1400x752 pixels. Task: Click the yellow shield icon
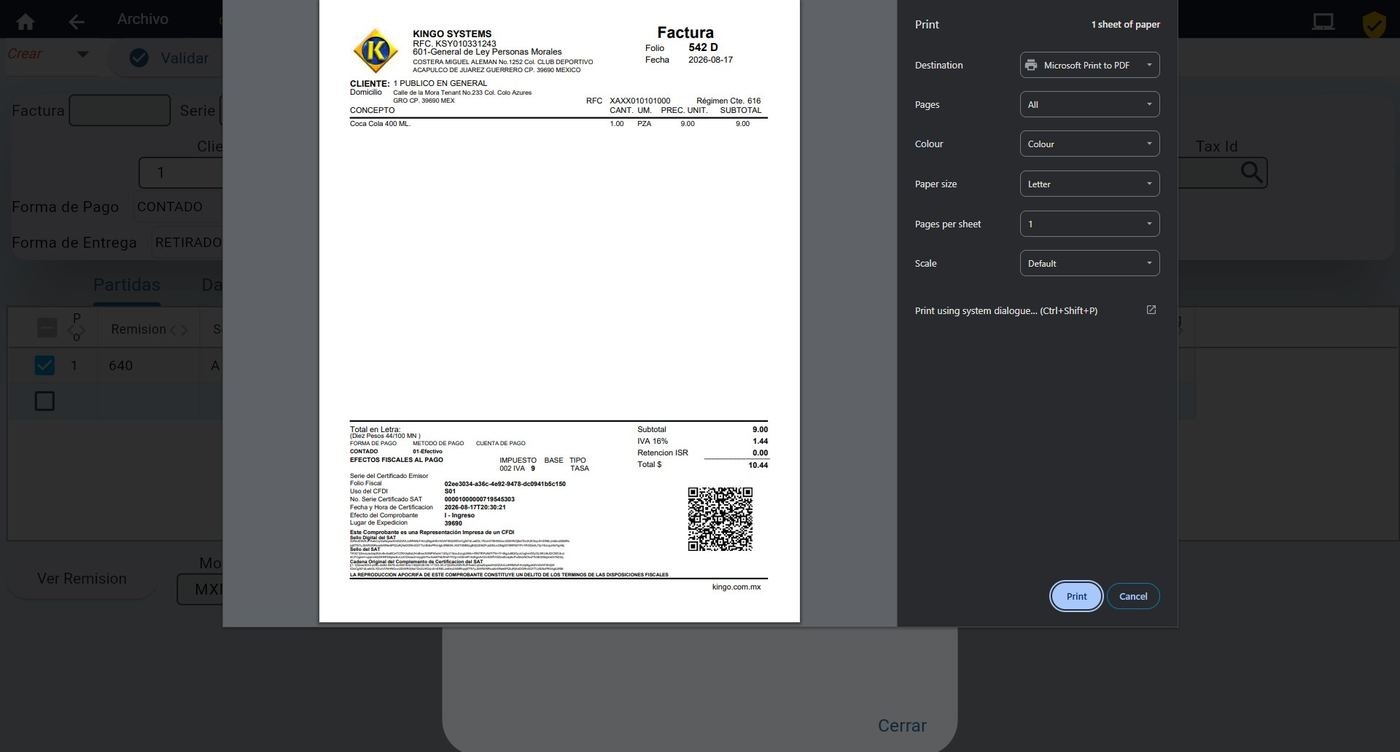(1374, 24)
